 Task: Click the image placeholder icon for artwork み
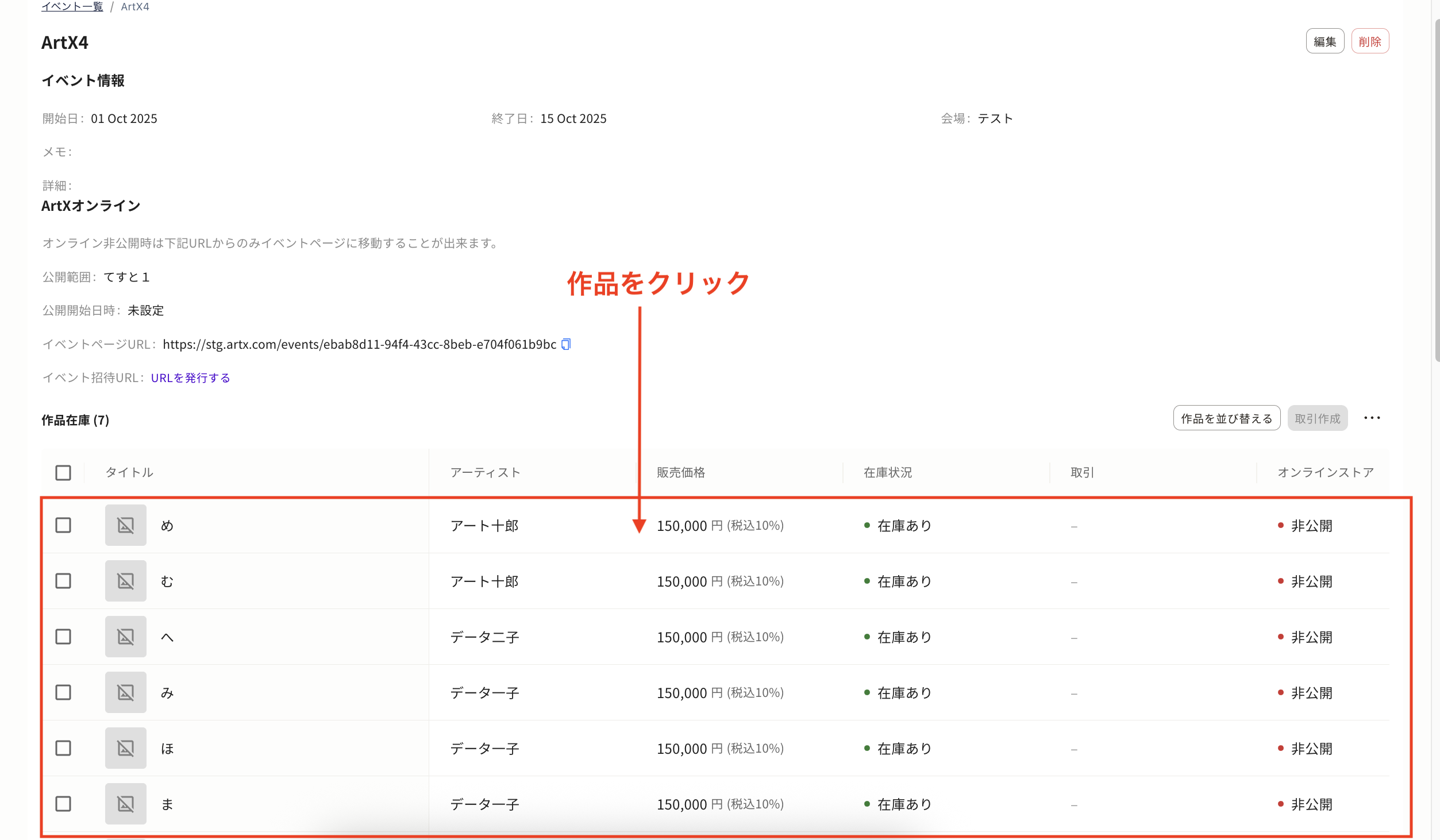click(125, 692)
